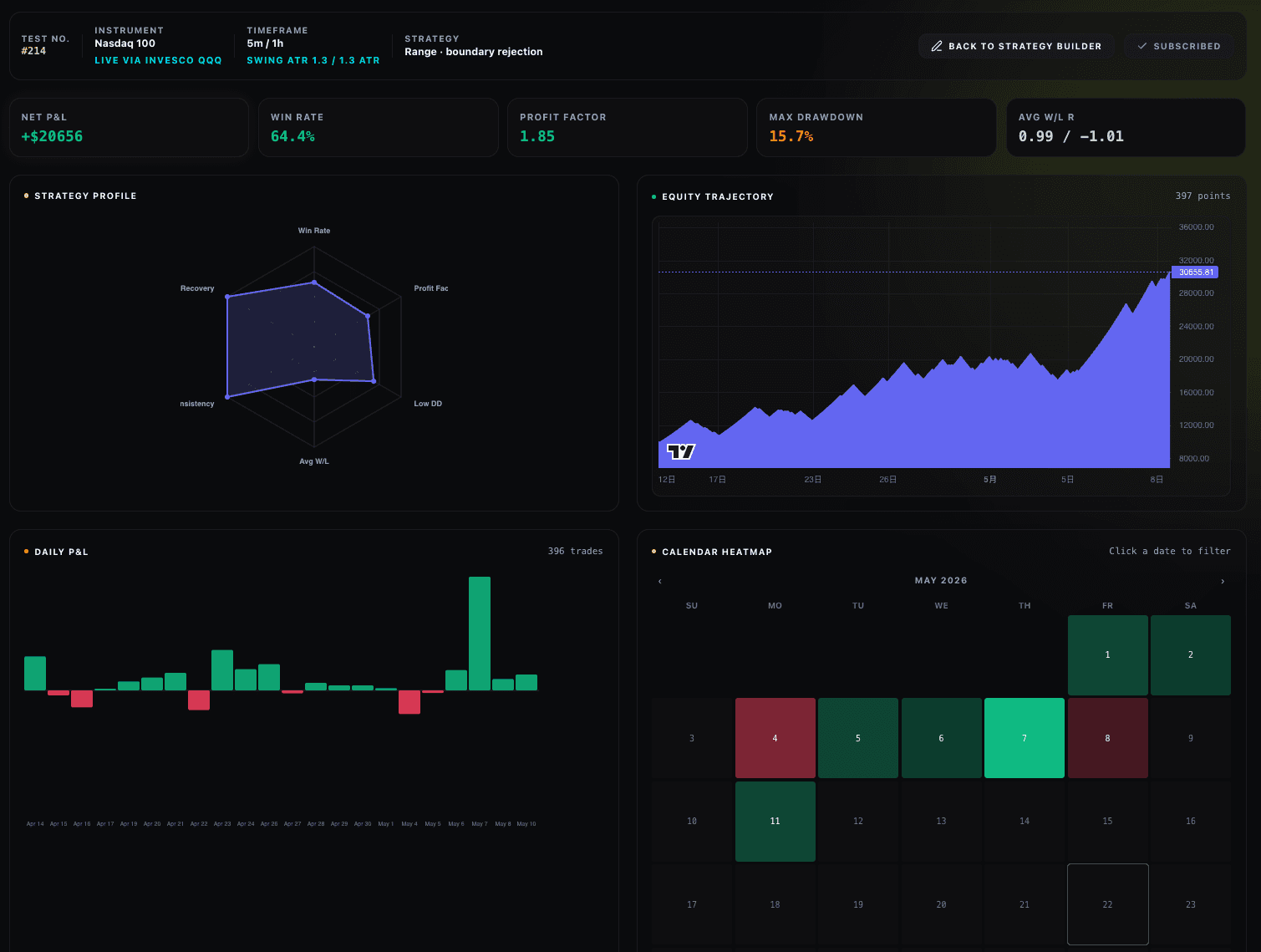Image resolution: width=1261 pixels, height=952 pixels.
Task: Filter by May 6 calendar cell
Action: pyautogui.click(x=941, y=738)
